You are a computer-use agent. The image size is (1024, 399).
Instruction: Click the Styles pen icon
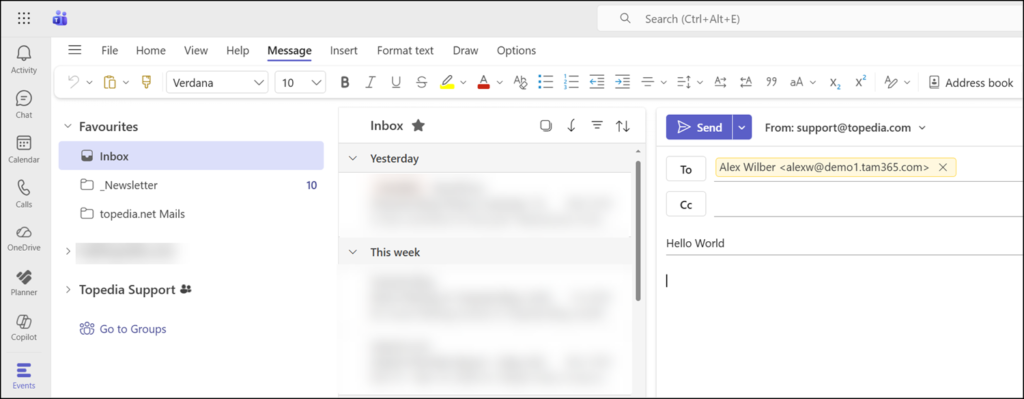point(891,82)
